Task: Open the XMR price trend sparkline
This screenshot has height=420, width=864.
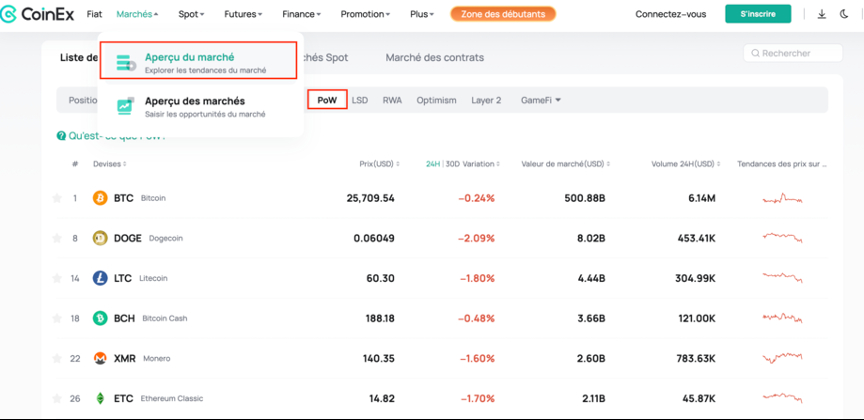Action: 782,357
